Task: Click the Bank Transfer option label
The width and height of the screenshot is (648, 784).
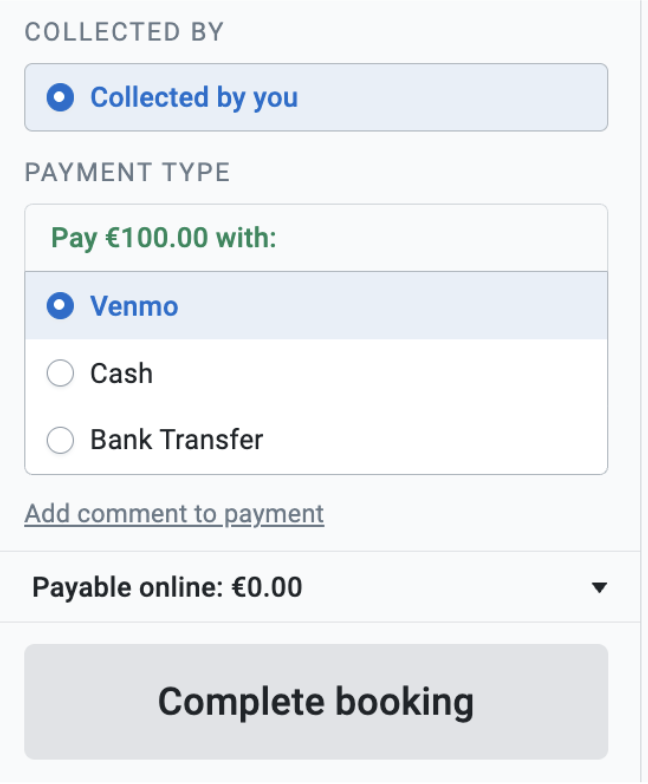Action: [176, 440]
